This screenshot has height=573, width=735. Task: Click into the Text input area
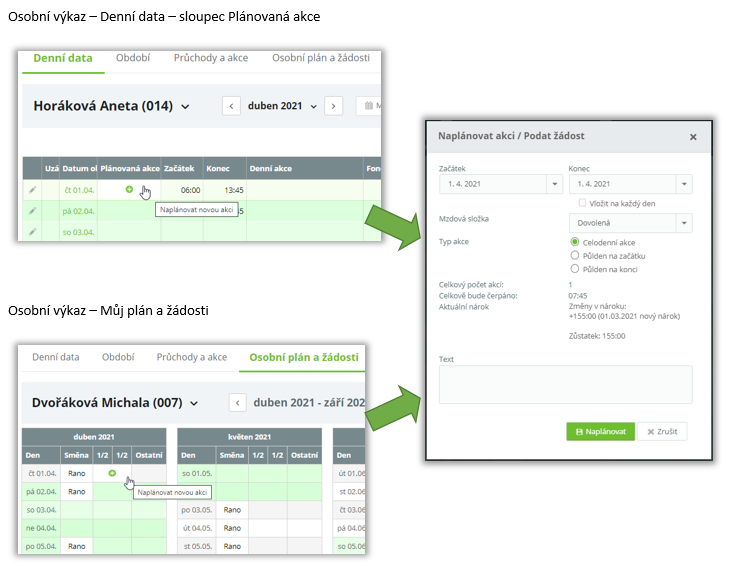(x=565, y=384)
